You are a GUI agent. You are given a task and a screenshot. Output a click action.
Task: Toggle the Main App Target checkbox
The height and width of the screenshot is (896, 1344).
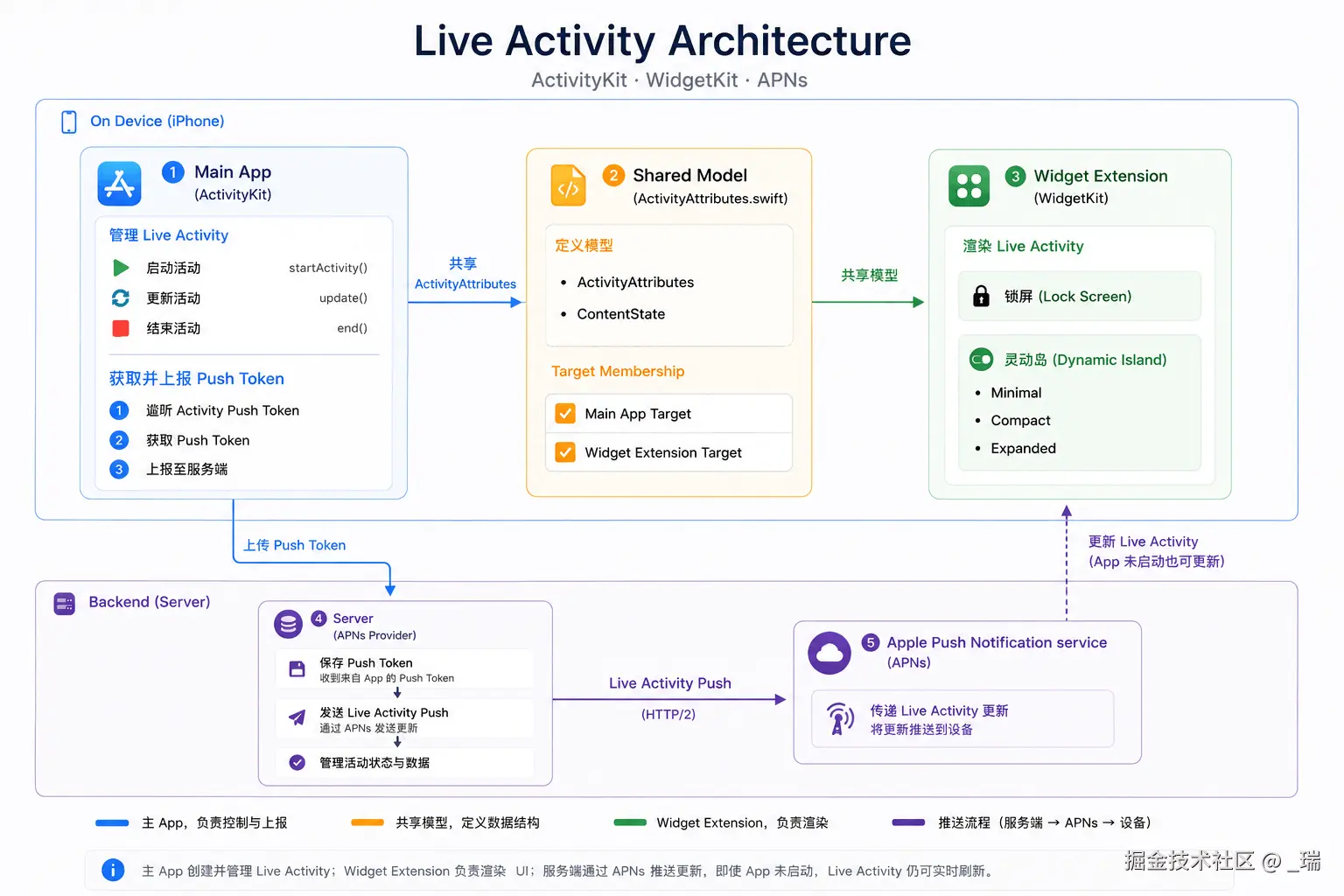click(565, 413)
